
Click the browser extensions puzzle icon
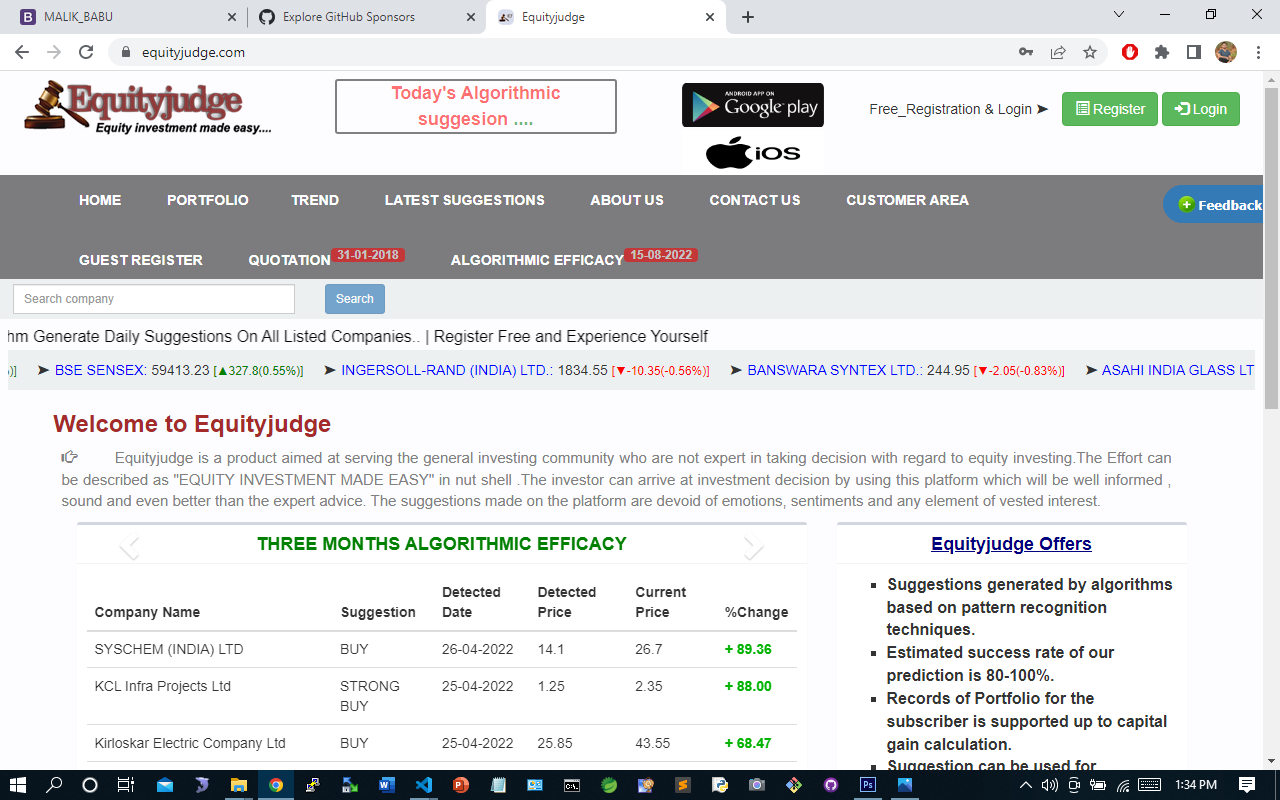[1162, 52]
